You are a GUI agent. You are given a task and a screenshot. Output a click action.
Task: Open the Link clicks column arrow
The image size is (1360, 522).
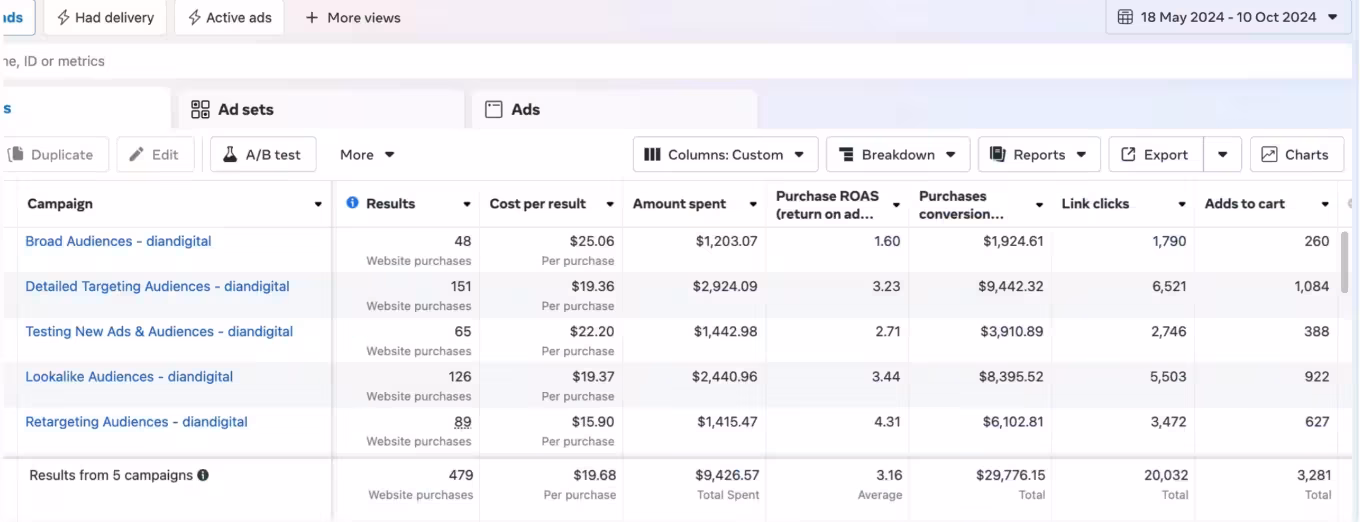pyautogui.click(x=1182, y=204)
